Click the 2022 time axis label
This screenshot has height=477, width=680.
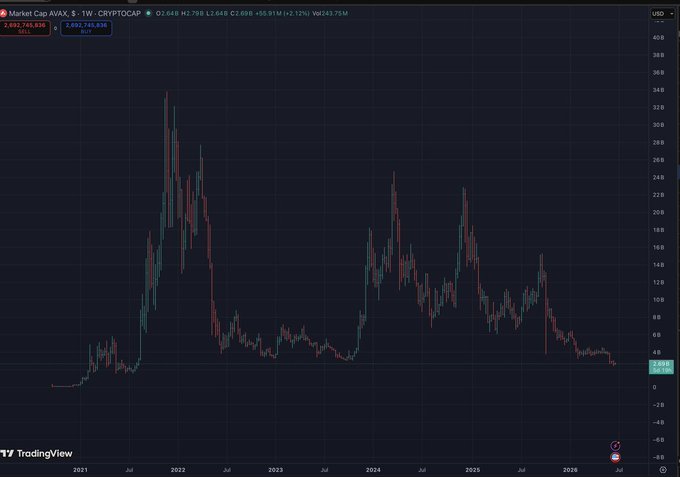tap(178, 470)
